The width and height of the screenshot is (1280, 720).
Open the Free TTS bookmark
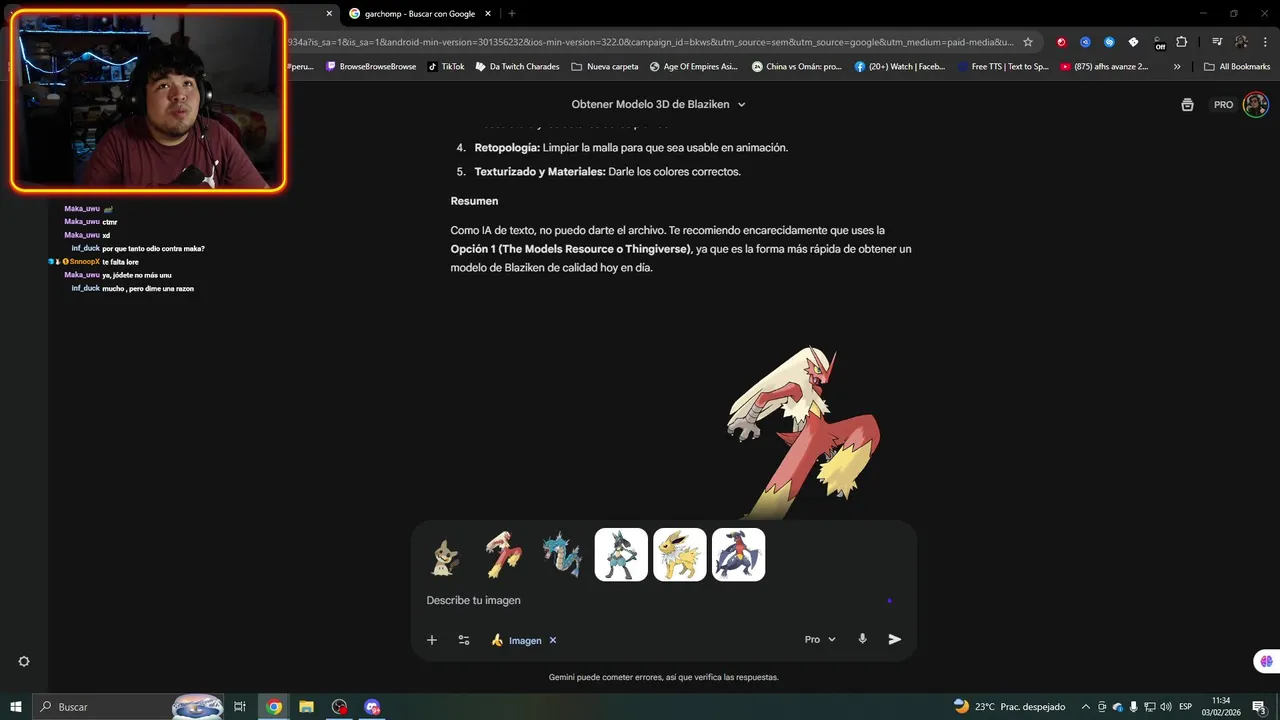pos(1003,67)
